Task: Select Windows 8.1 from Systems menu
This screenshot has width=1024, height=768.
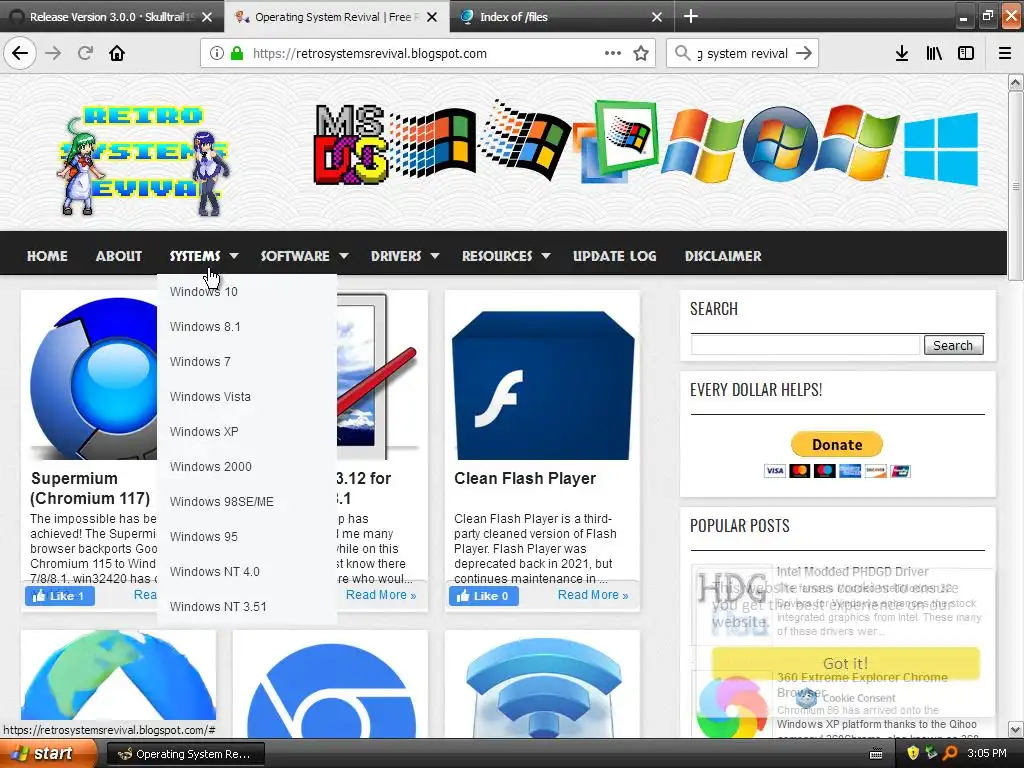Action: 247,327
